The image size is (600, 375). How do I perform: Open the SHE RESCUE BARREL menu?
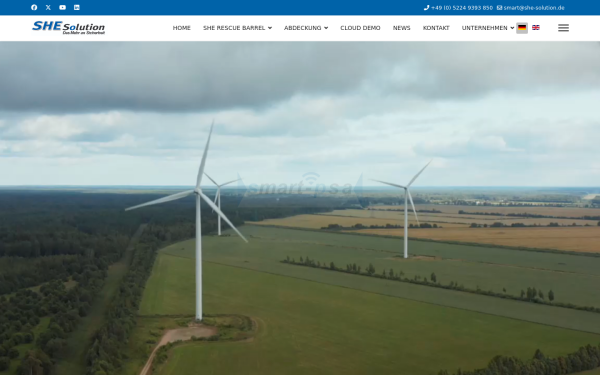click(234, 28)
